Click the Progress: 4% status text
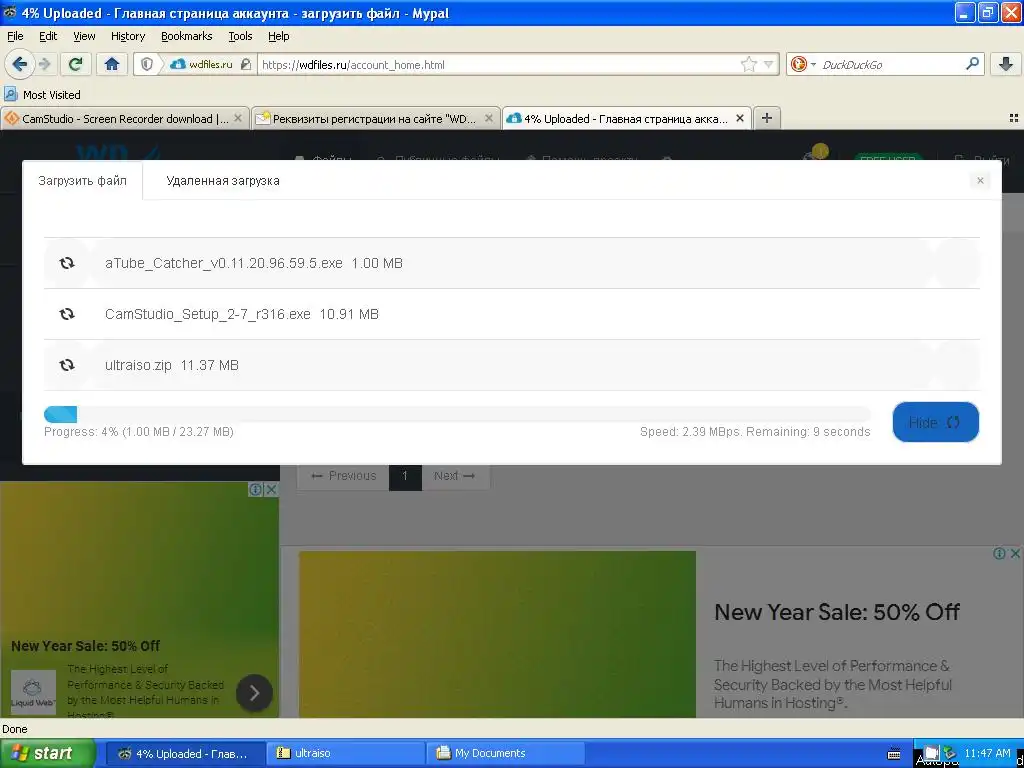 coord(138,432)
